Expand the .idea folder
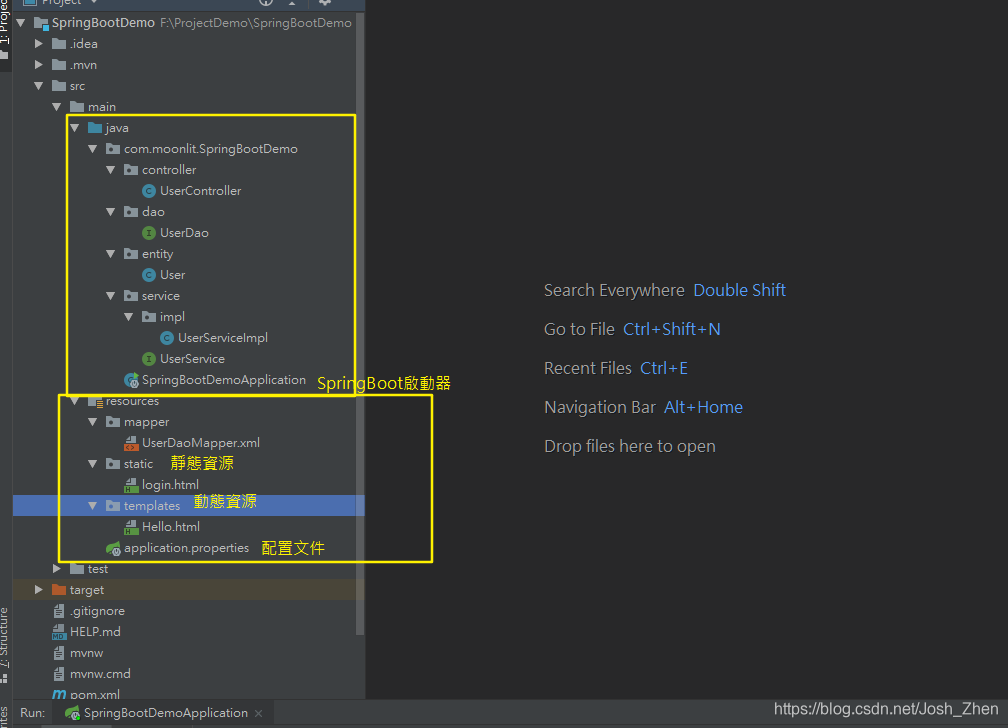 tap(39, 44)
